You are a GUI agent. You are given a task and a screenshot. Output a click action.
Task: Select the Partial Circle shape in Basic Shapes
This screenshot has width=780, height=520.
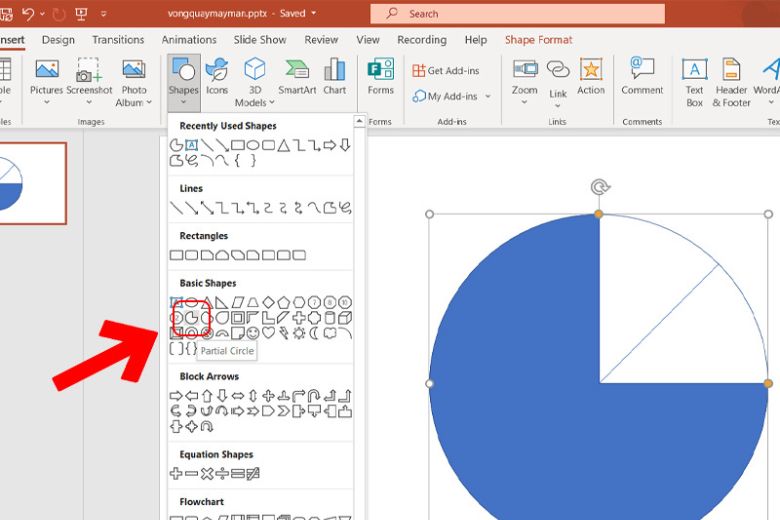pos(192,317)
